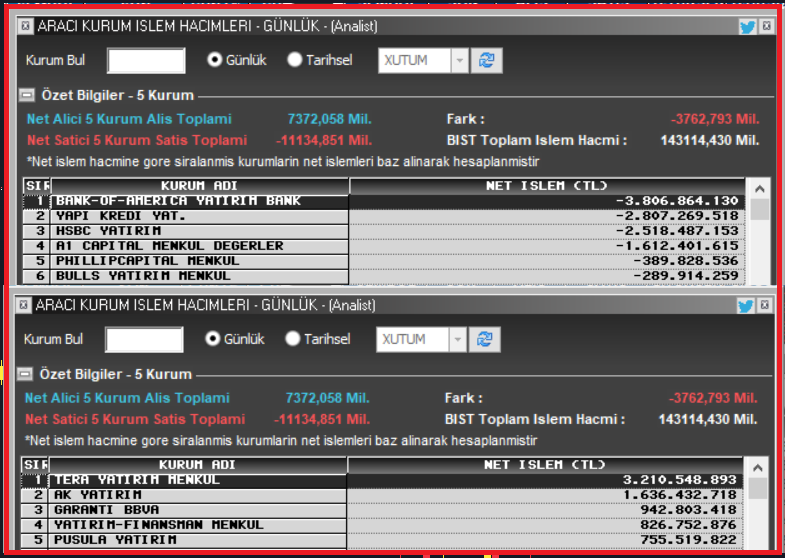
Task: Refresh data in the BANK-OF-AMERICA window
Action: click(487, 61)
